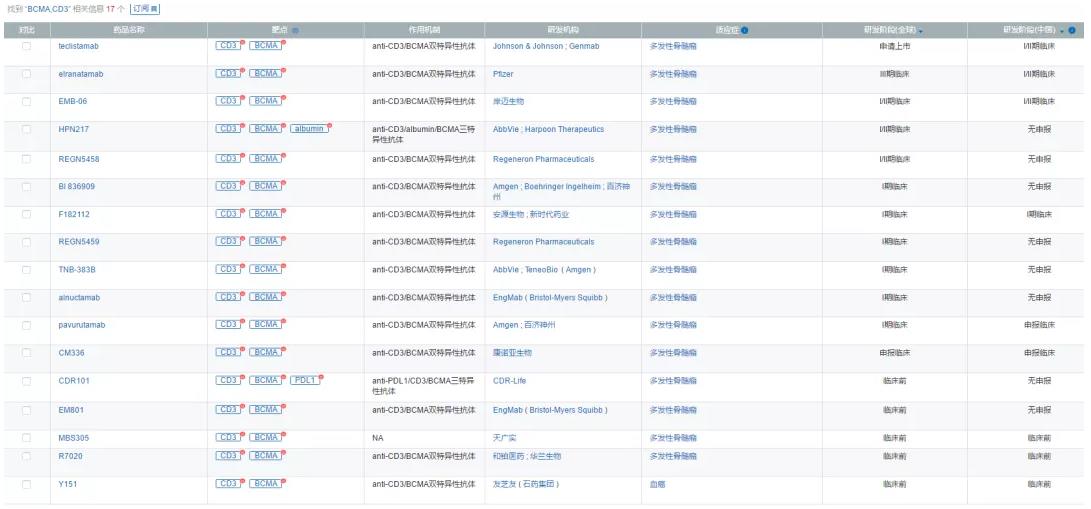Click the 订阅 subscribe button
Image resolution: width=1091 pixels, height=509 pixels.
click(146, 9)
